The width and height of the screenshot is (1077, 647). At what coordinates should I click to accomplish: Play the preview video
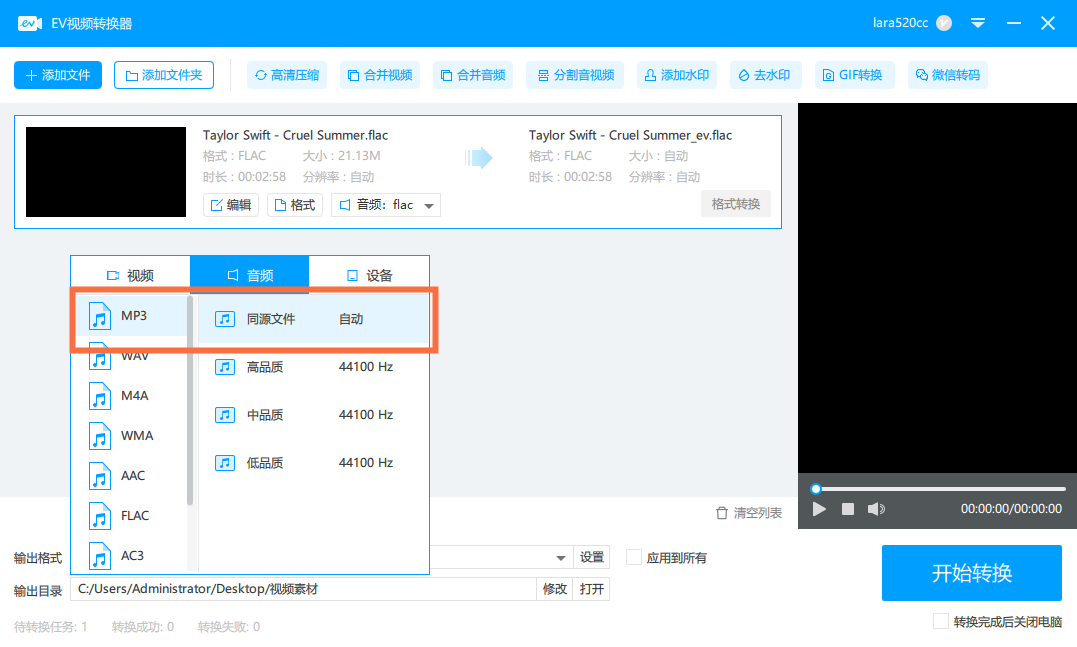819,509
